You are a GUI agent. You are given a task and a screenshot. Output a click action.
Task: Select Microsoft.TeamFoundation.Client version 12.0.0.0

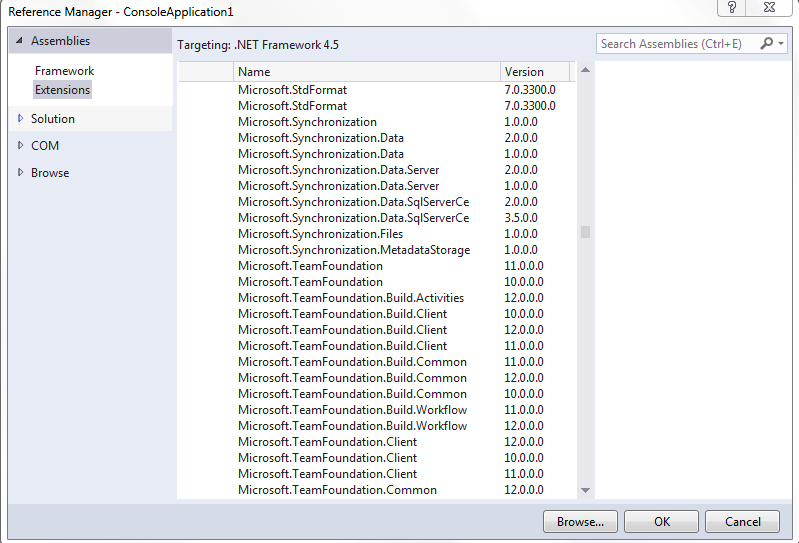click(x=377, y=442)
